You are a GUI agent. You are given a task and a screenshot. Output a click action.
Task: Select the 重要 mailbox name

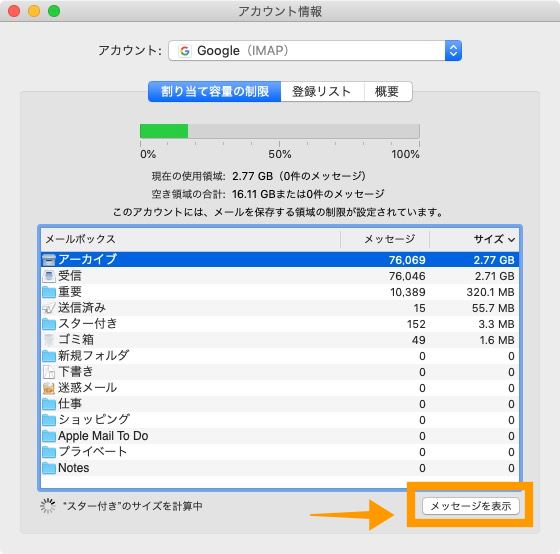70,292
